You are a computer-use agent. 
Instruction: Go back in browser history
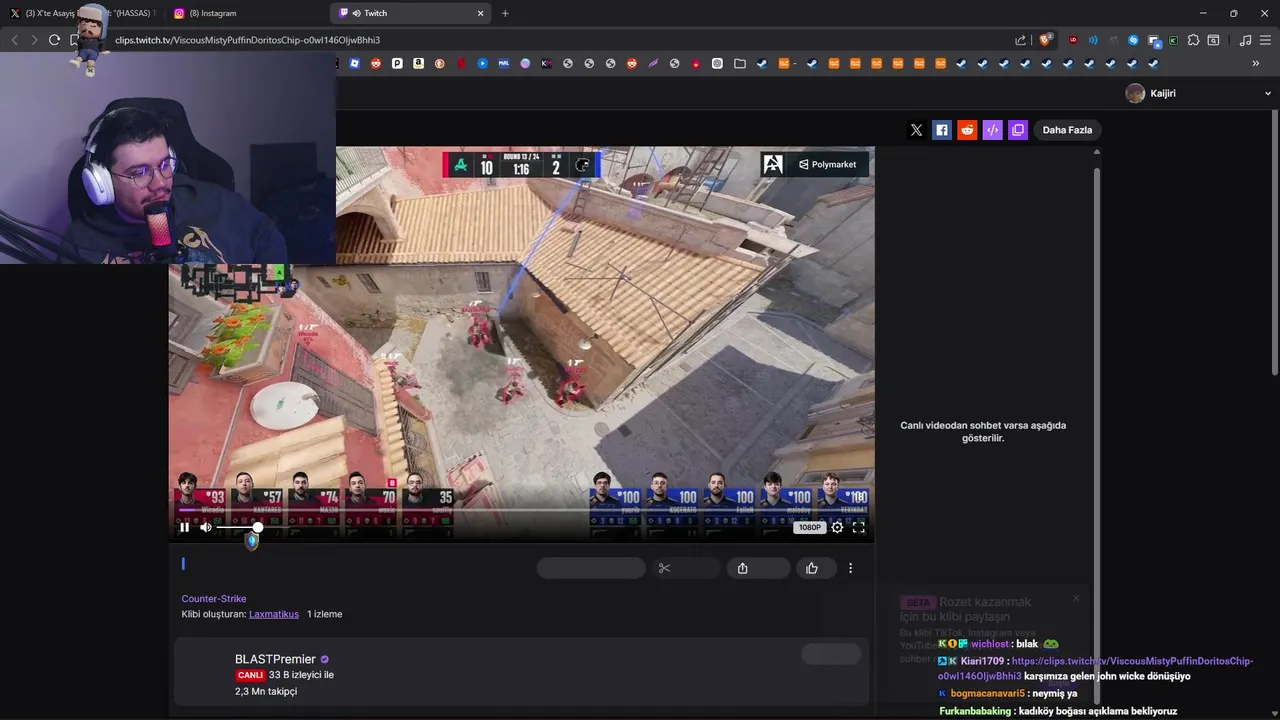[x=14, y=40]
